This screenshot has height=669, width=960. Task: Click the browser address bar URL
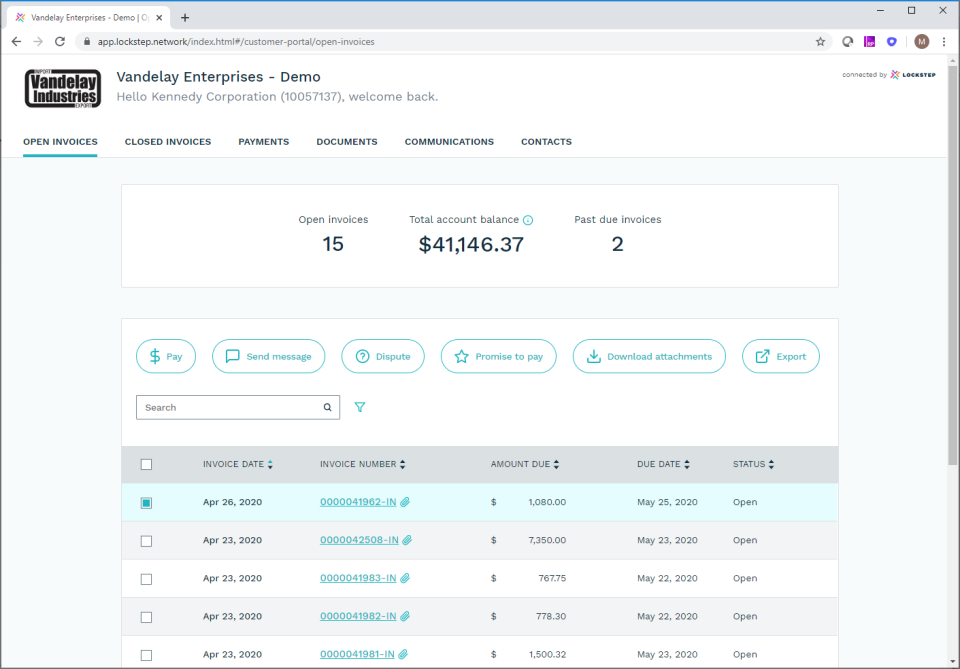point(236,42)
